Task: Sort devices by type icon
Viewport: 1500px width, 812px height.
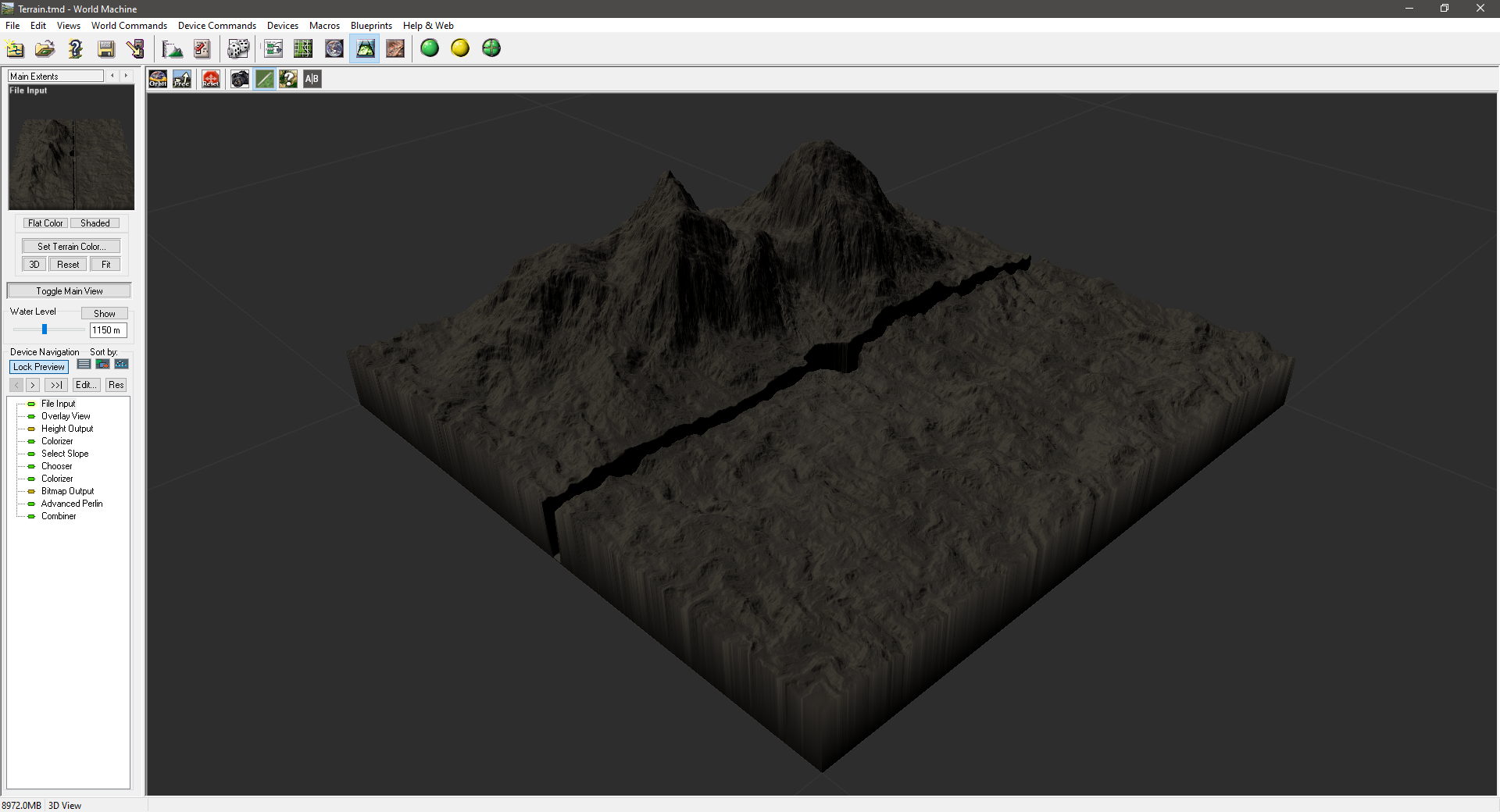Action: 102,365
